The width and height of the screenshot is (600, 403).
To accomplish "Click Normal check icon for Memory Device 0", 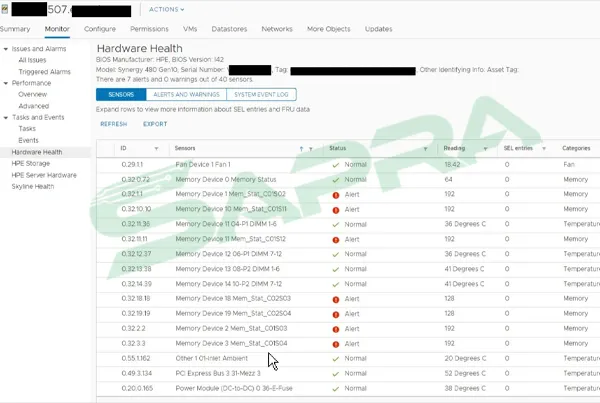I will point(336,180).
